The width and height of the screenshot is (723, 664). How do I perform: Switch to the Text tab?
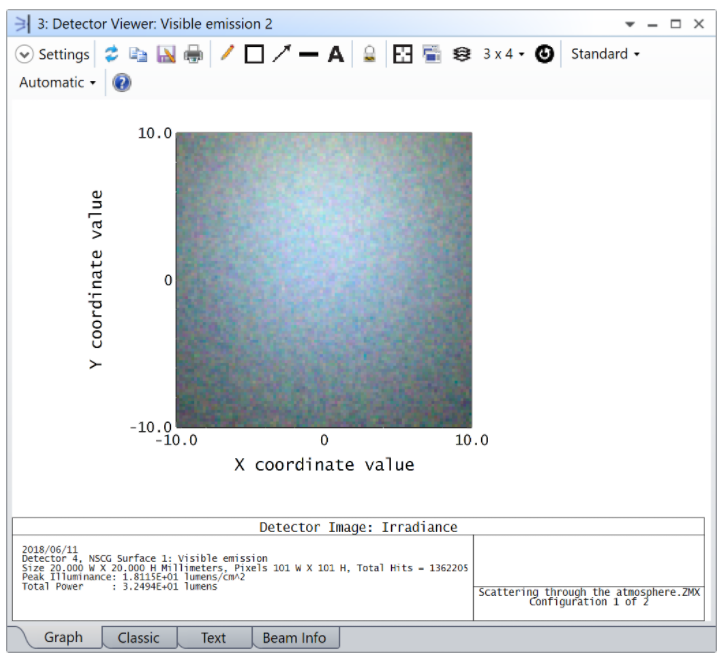(x=213, y=637)
